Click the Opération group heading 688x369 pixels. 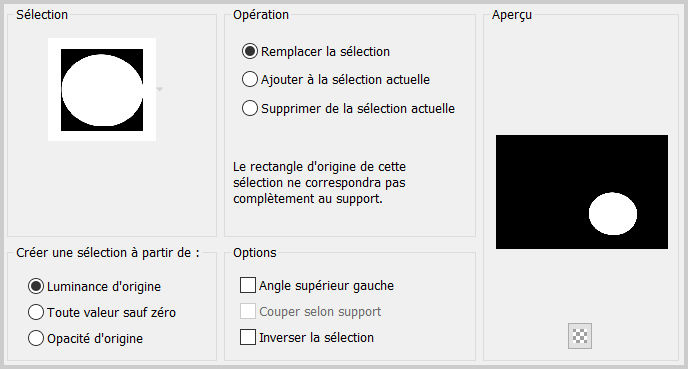[261, 15]
